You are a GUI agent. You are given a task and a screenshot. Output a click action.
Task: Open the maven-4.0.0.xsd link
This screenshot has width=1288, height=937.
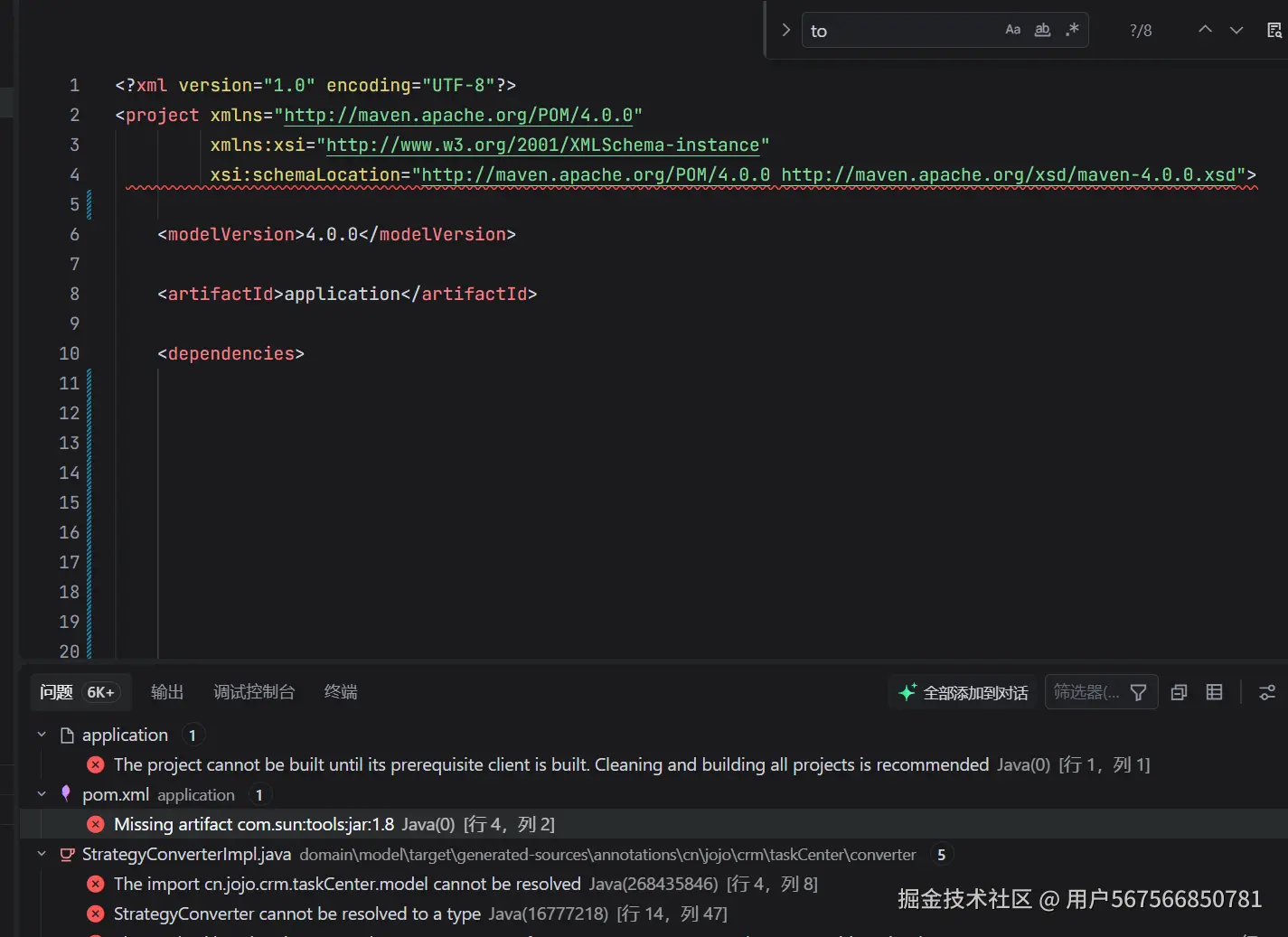pos(1008,174)
